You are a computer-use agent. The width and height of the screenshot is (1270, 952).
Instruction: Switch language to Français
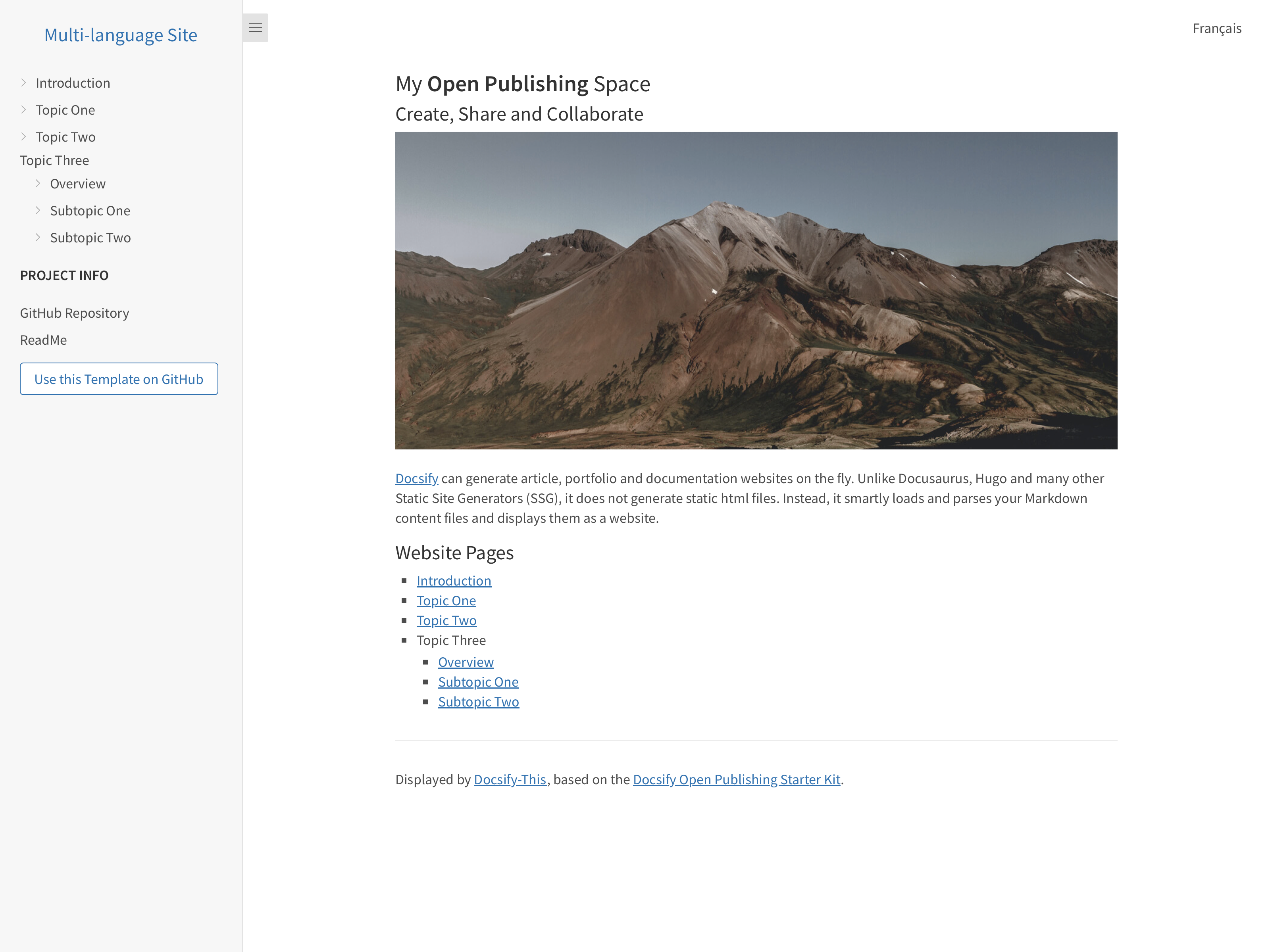pyautogui.click(x=1216, y=28)
